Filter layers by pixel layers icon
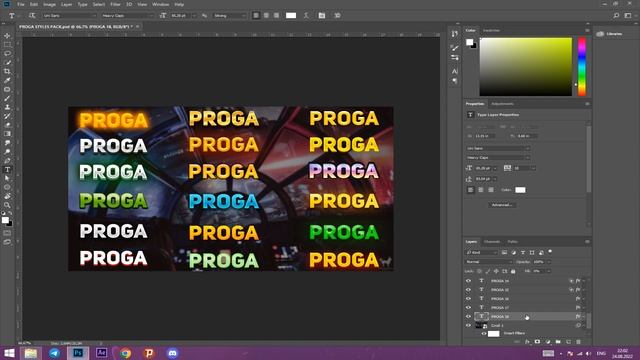Screen dimensions: 640x360 pyautogui.click(x=504, y=253)
